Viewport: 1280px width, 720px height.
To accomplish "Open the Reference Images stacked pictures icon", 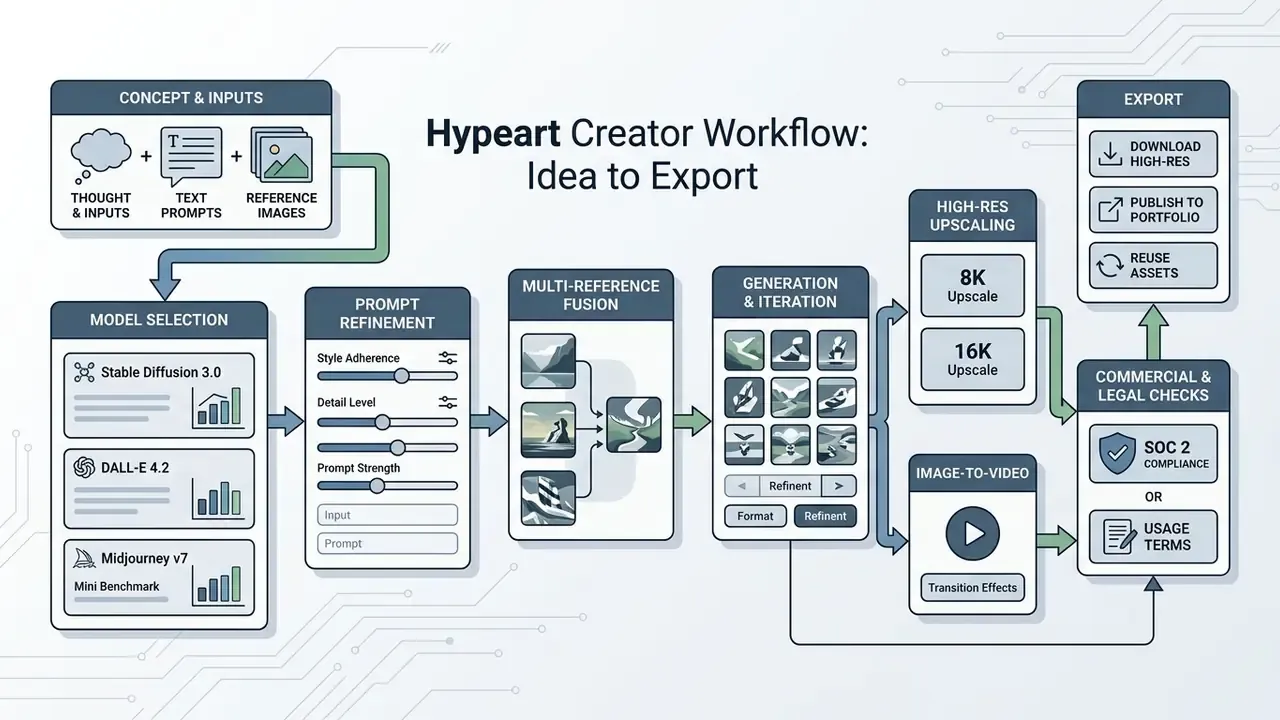I will point(282,156).
